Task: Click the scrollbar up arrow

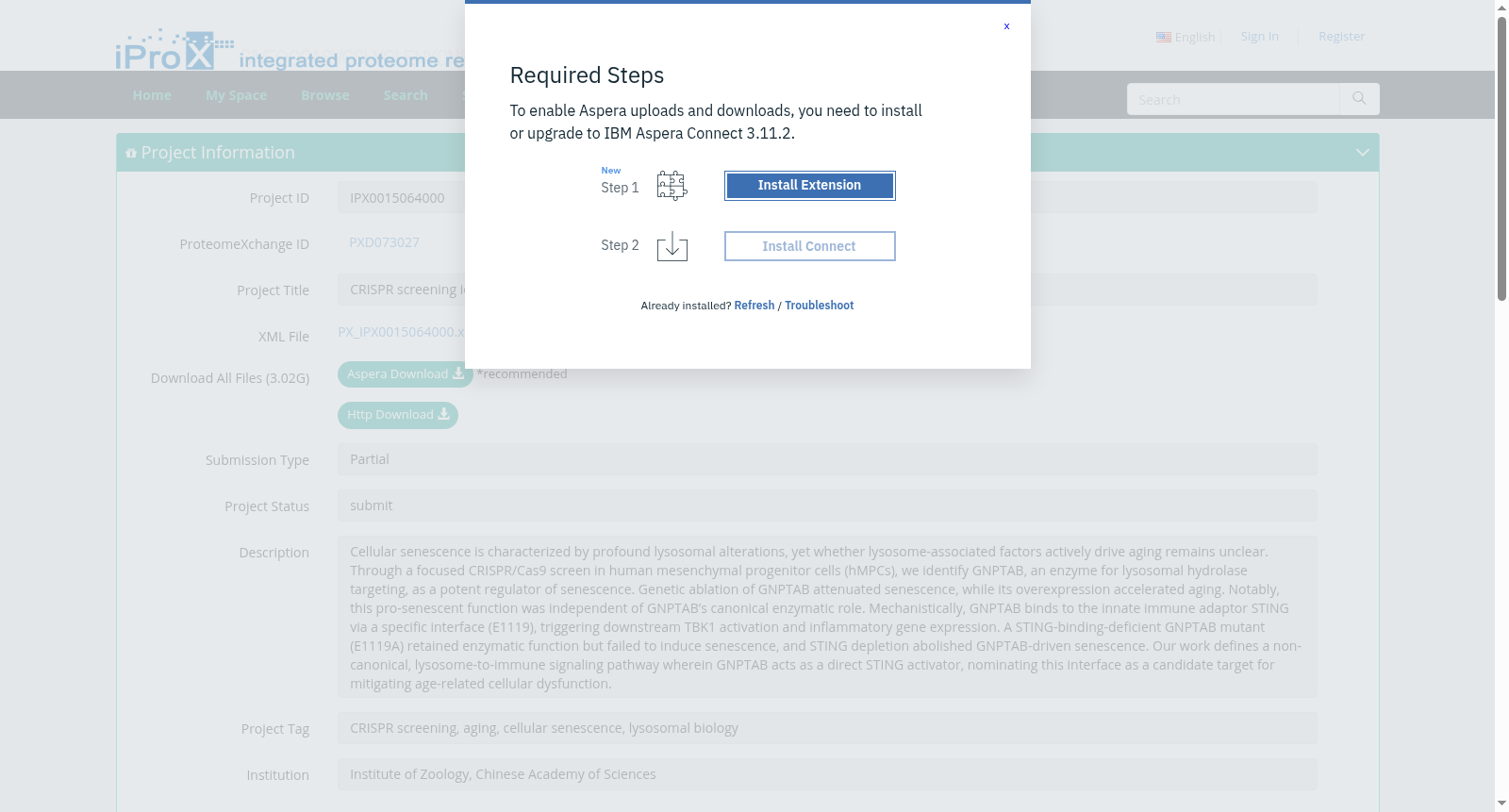Action: [x=1501, y=8]
